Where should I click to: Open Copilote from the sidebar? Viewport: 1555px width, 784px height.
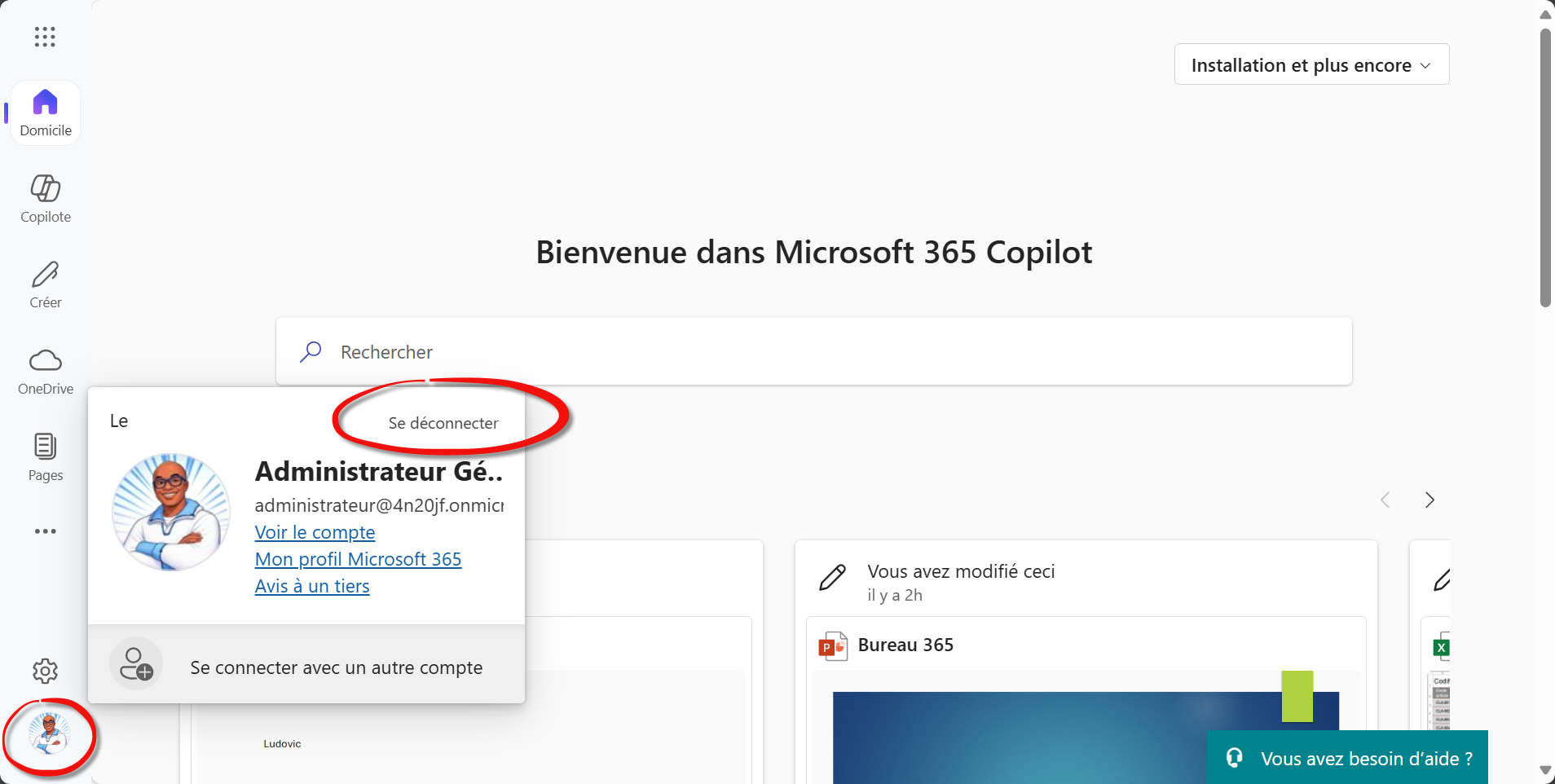[46, 198]
